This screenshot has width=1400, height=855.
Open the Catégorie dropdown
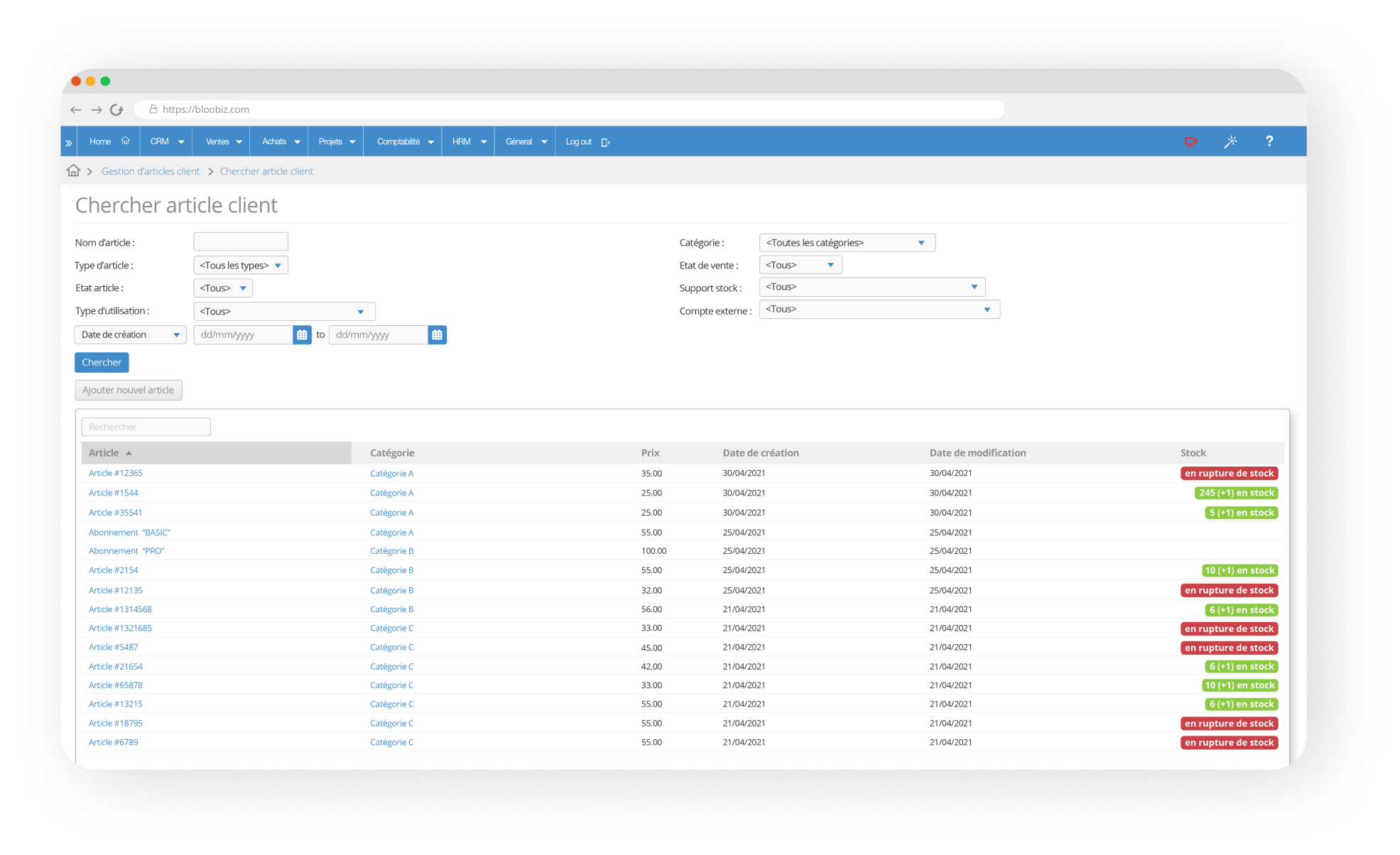[x=847, y=243]
